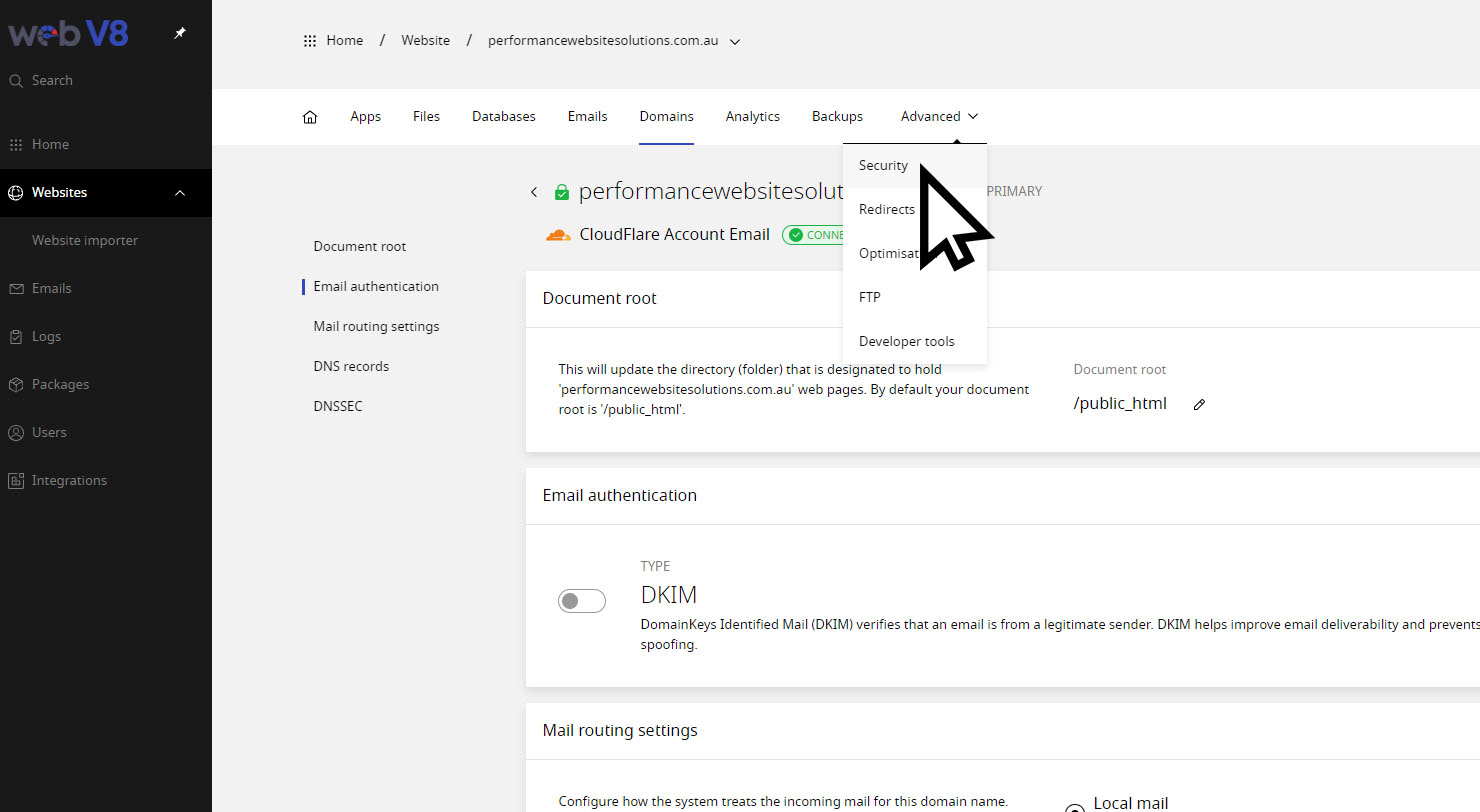This screenshot has height=812, width=1480.
Task: Choose Developer tools from the menu
Action: pyautogui.click(x=906, y=341)
